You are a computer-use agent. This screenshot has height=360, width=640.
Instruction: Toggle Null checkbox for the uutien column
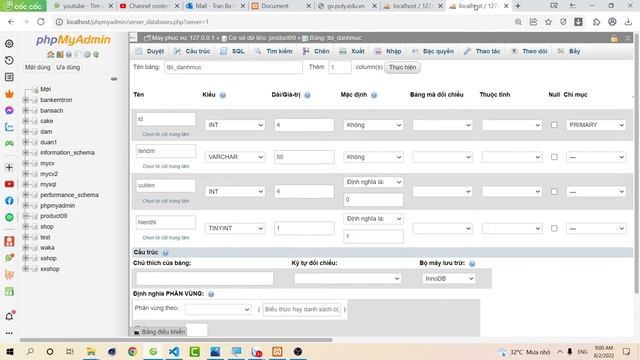554,191
